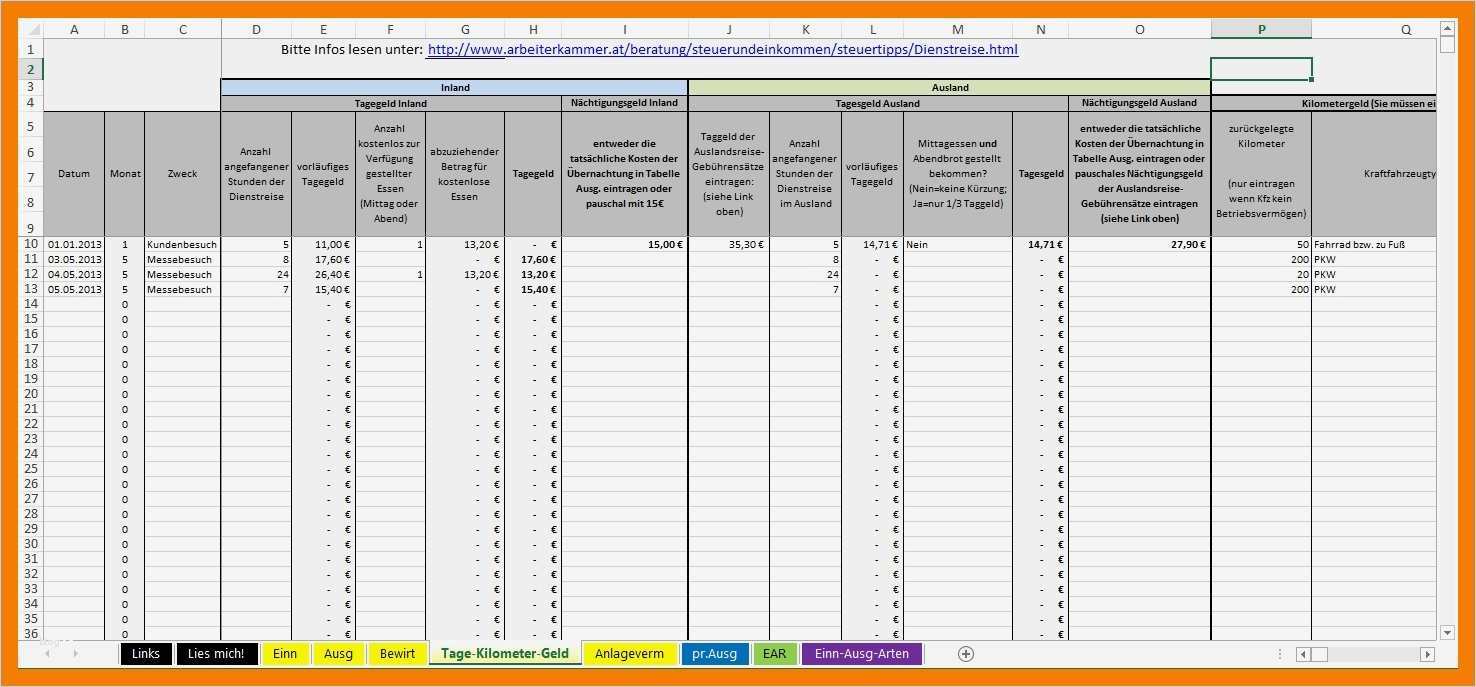Select row header 10
Screen dimensions: 1476x687
point(30,243)
